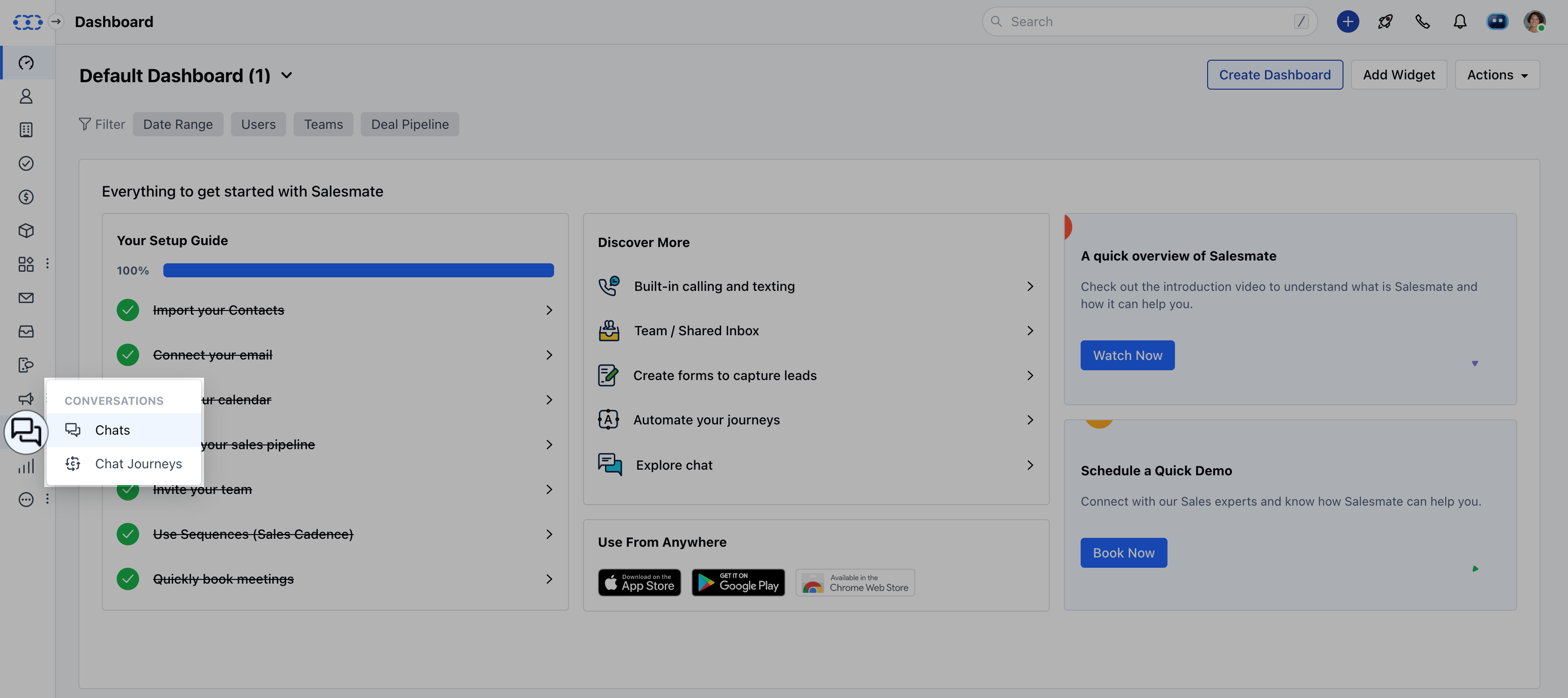
Task: Open Invite your team step
Action: [x=335, y=489]
